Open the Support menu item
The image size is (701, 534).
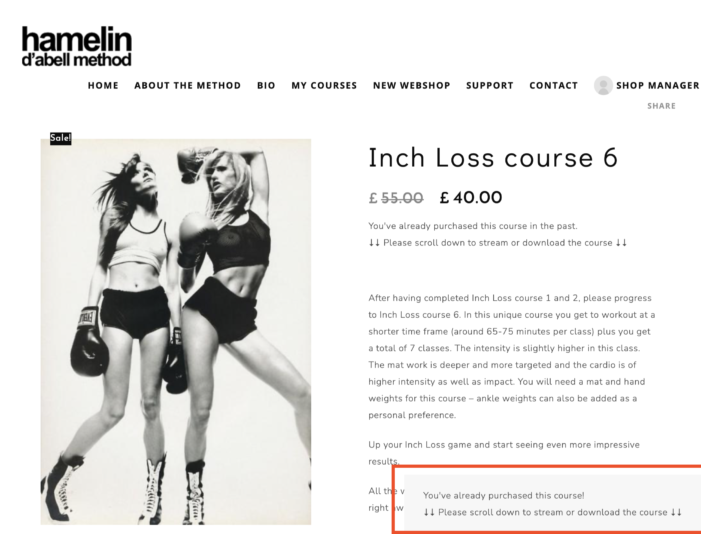pyautogui.click(x=490, y=85)
